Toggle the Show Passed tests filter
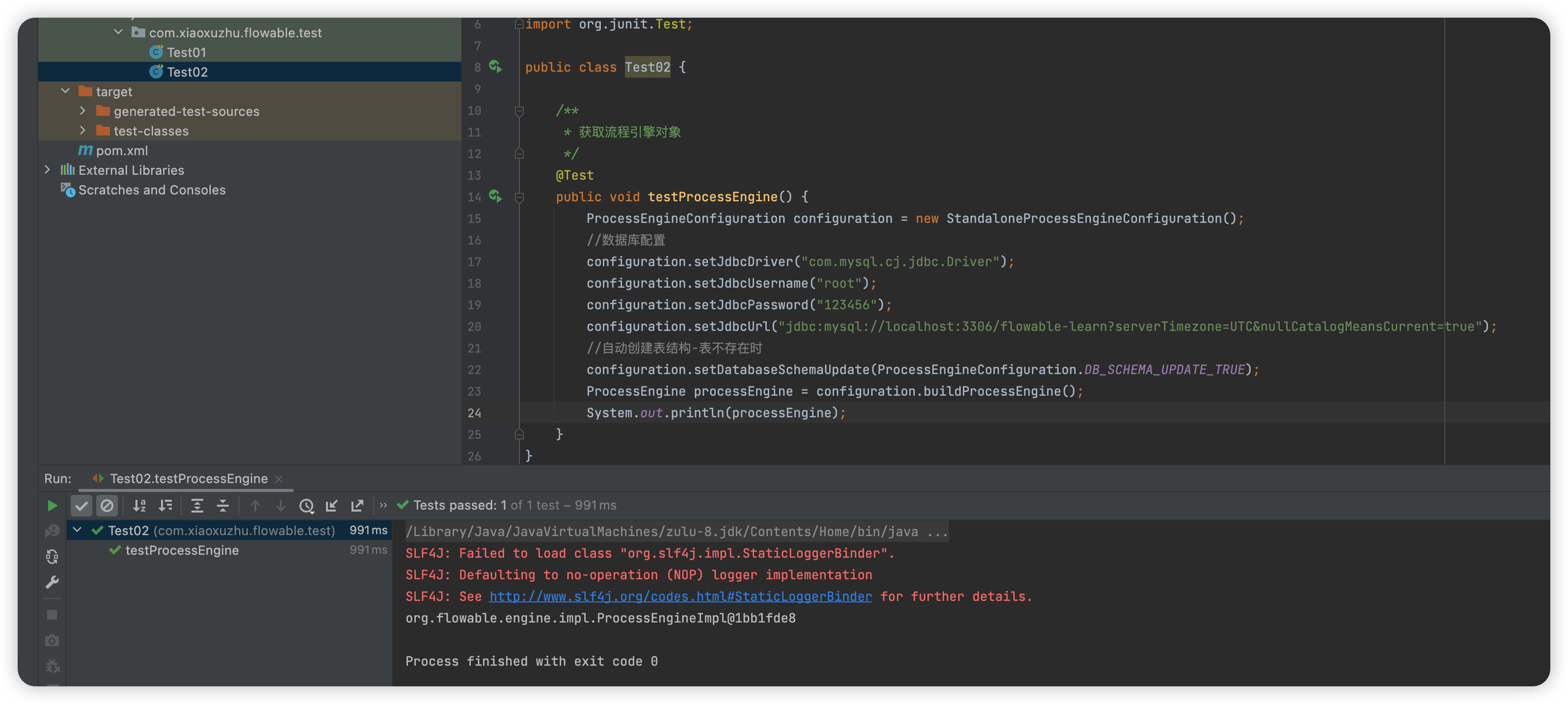The height and width of the screenshot is (704, 1568). 81,505
